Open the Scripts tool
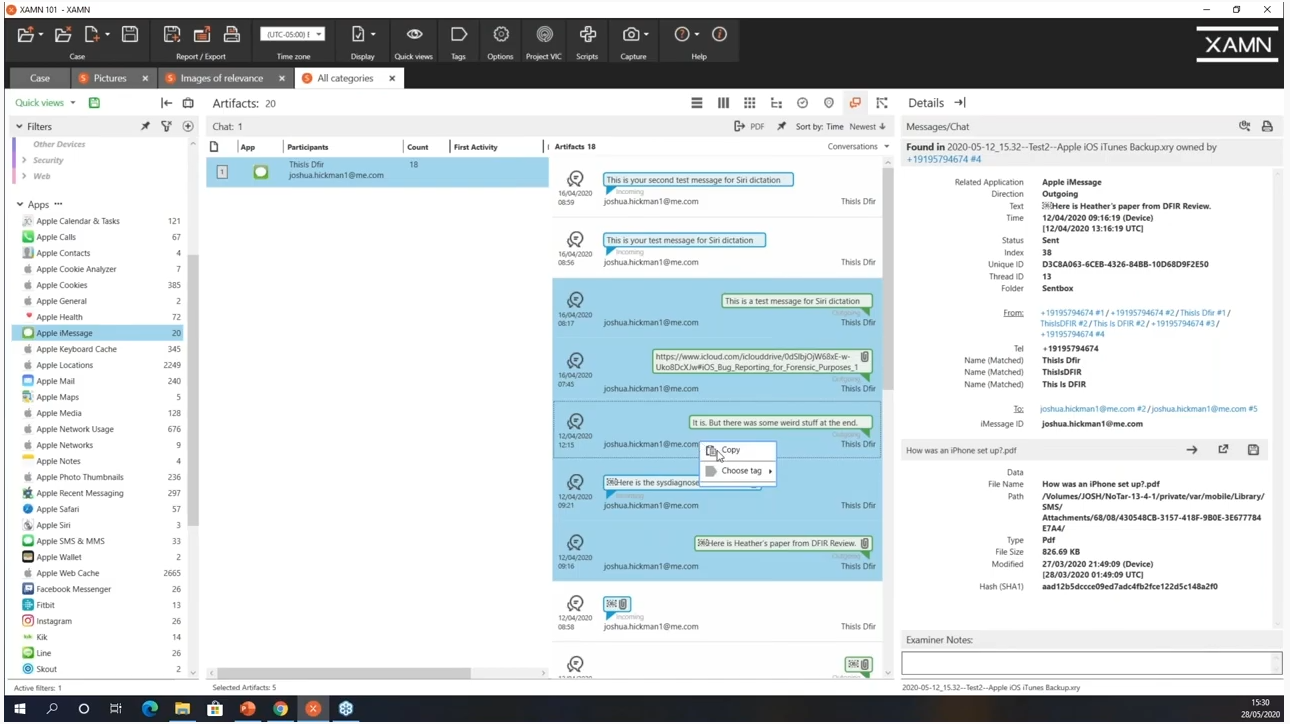The width and height of the screenshot is (1290, 724). pyautogui.click(x=587, y=35)
